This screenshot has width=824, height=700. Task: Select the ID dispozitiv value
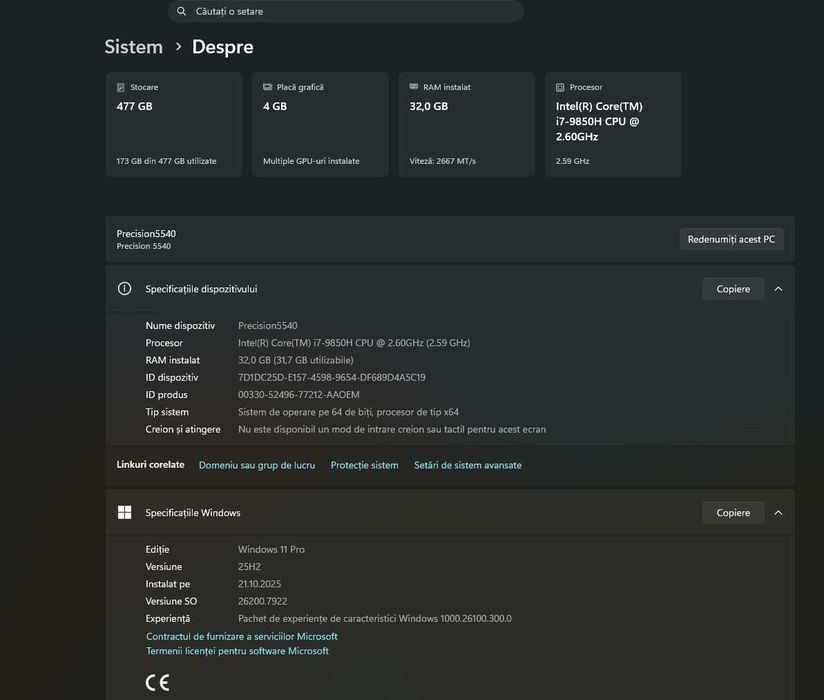click(332, 377)
